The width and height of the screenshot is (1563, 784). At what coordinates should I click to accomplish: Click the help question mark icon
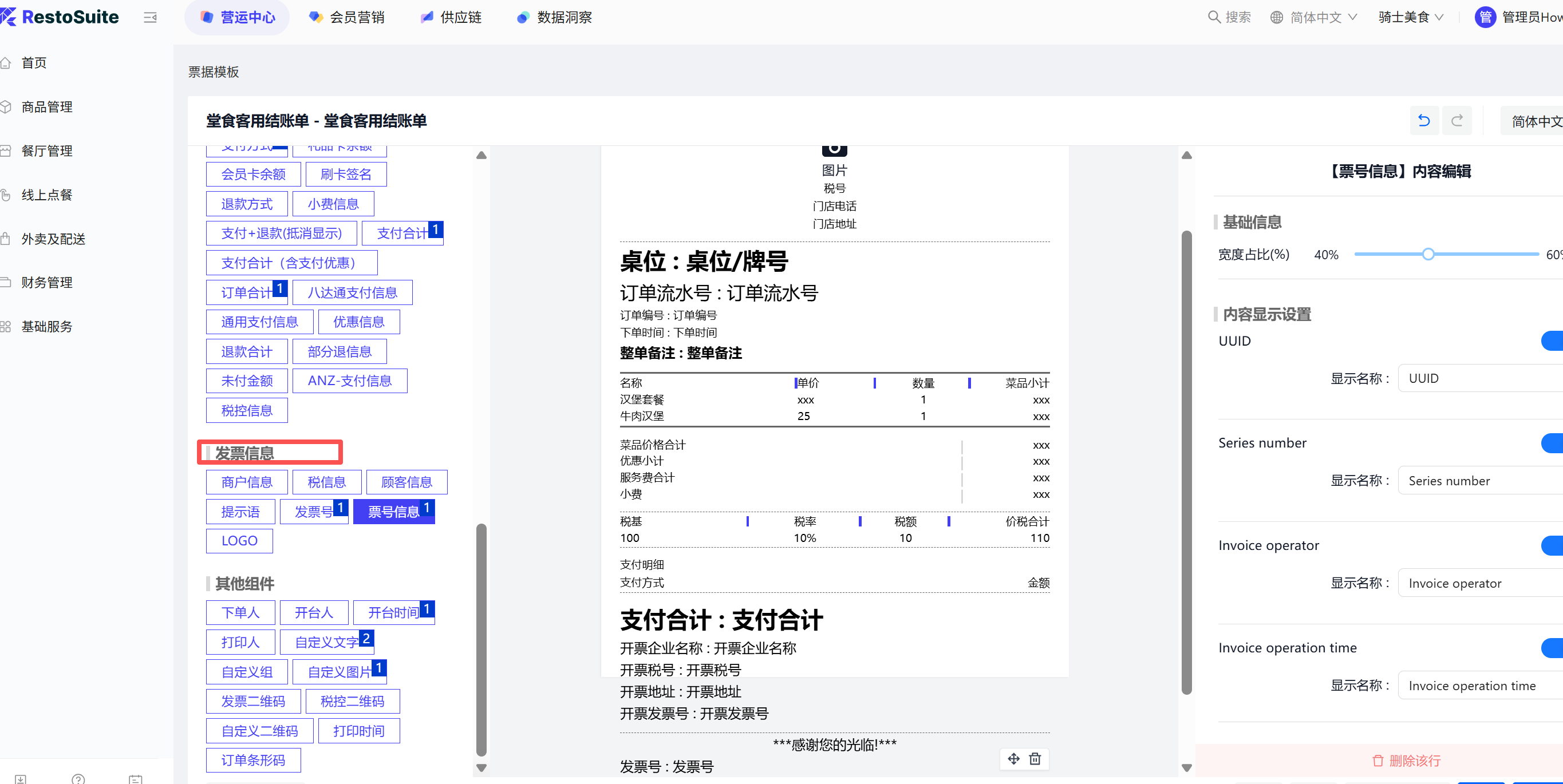pyautogui.click(x=78, y=778)
